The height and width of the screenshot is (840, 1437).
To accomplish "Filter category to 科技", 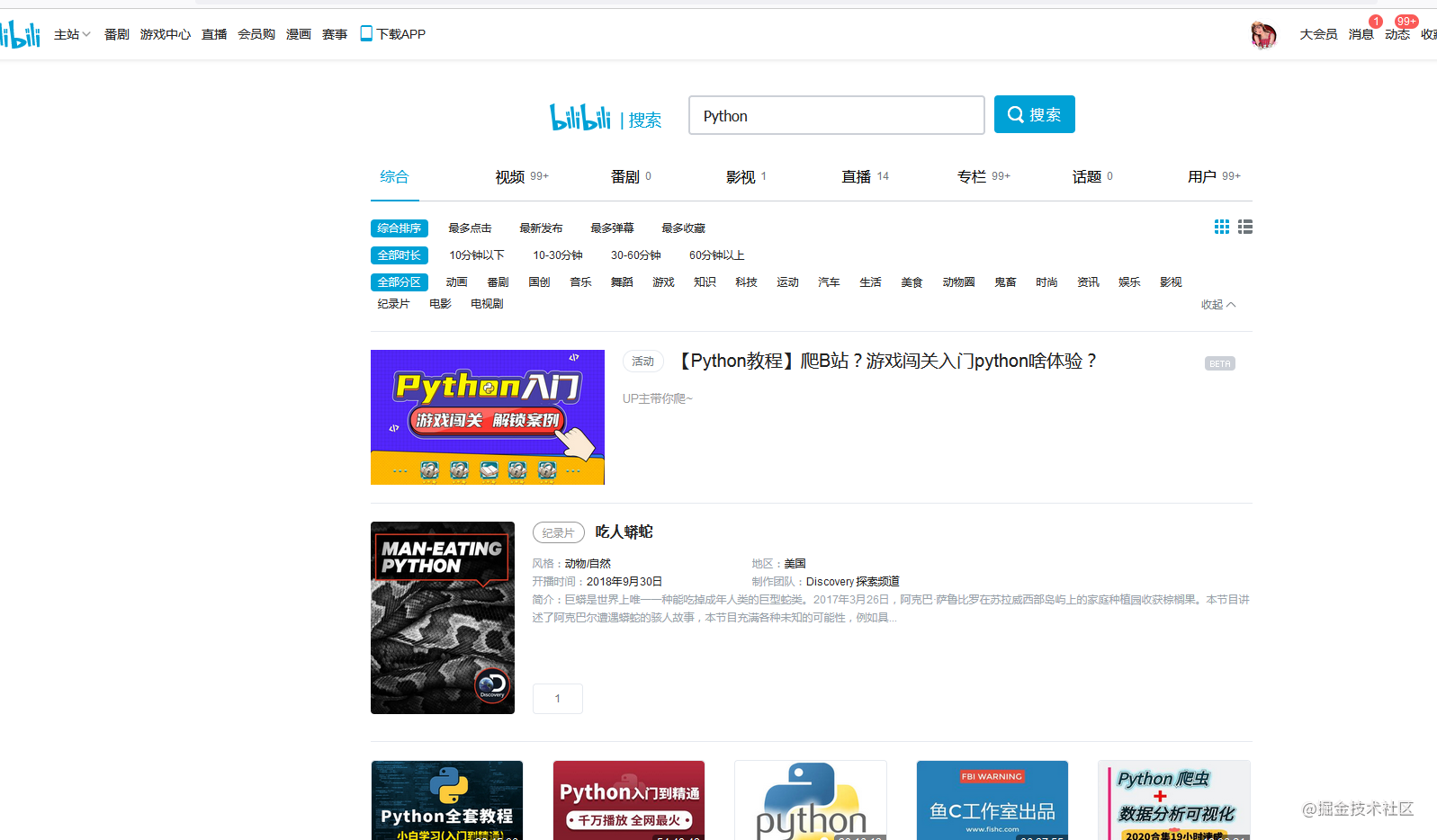I will pyautogui.click(x=746, y=282).
